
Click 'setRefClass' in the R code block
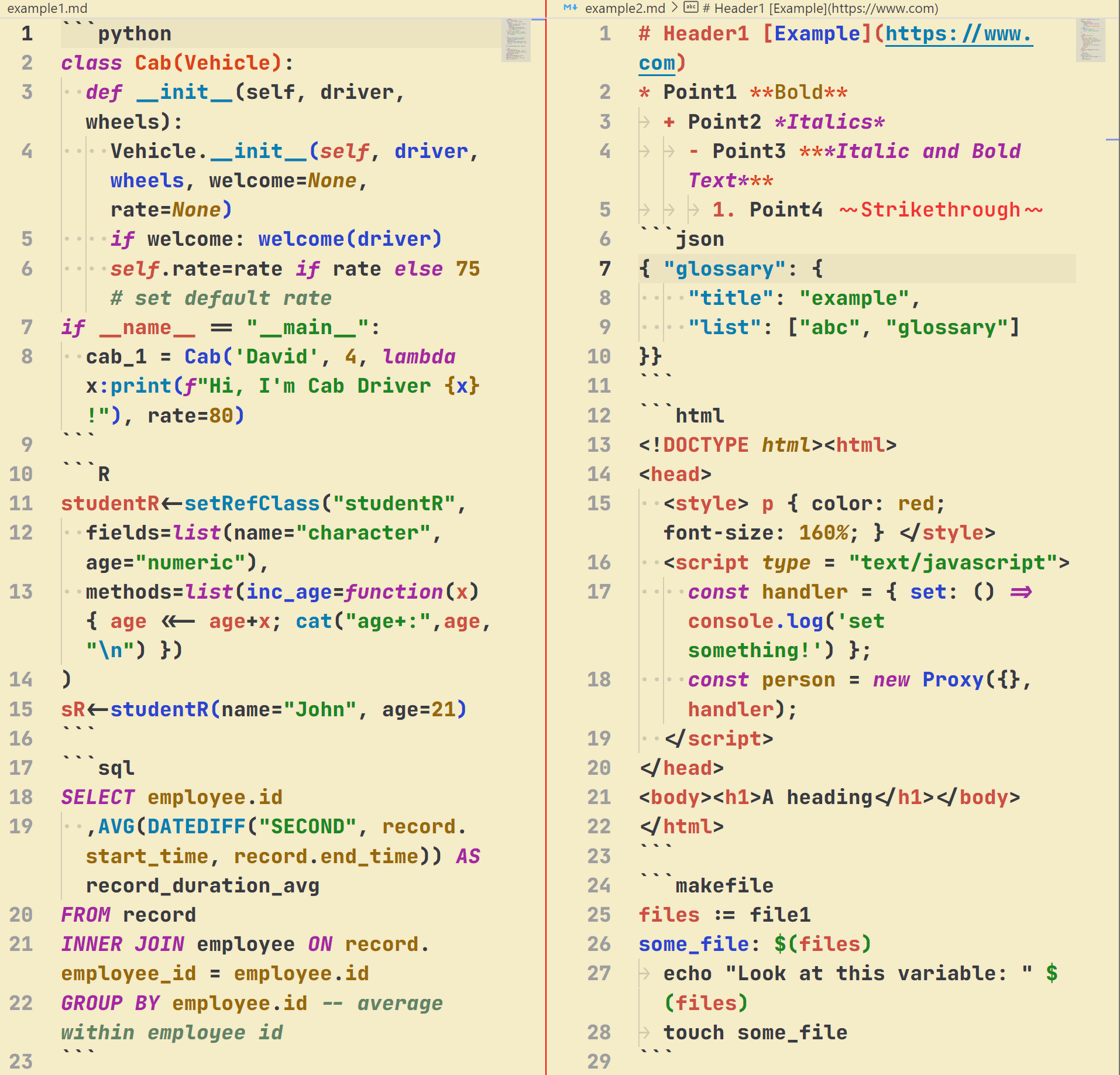point(252,503)
